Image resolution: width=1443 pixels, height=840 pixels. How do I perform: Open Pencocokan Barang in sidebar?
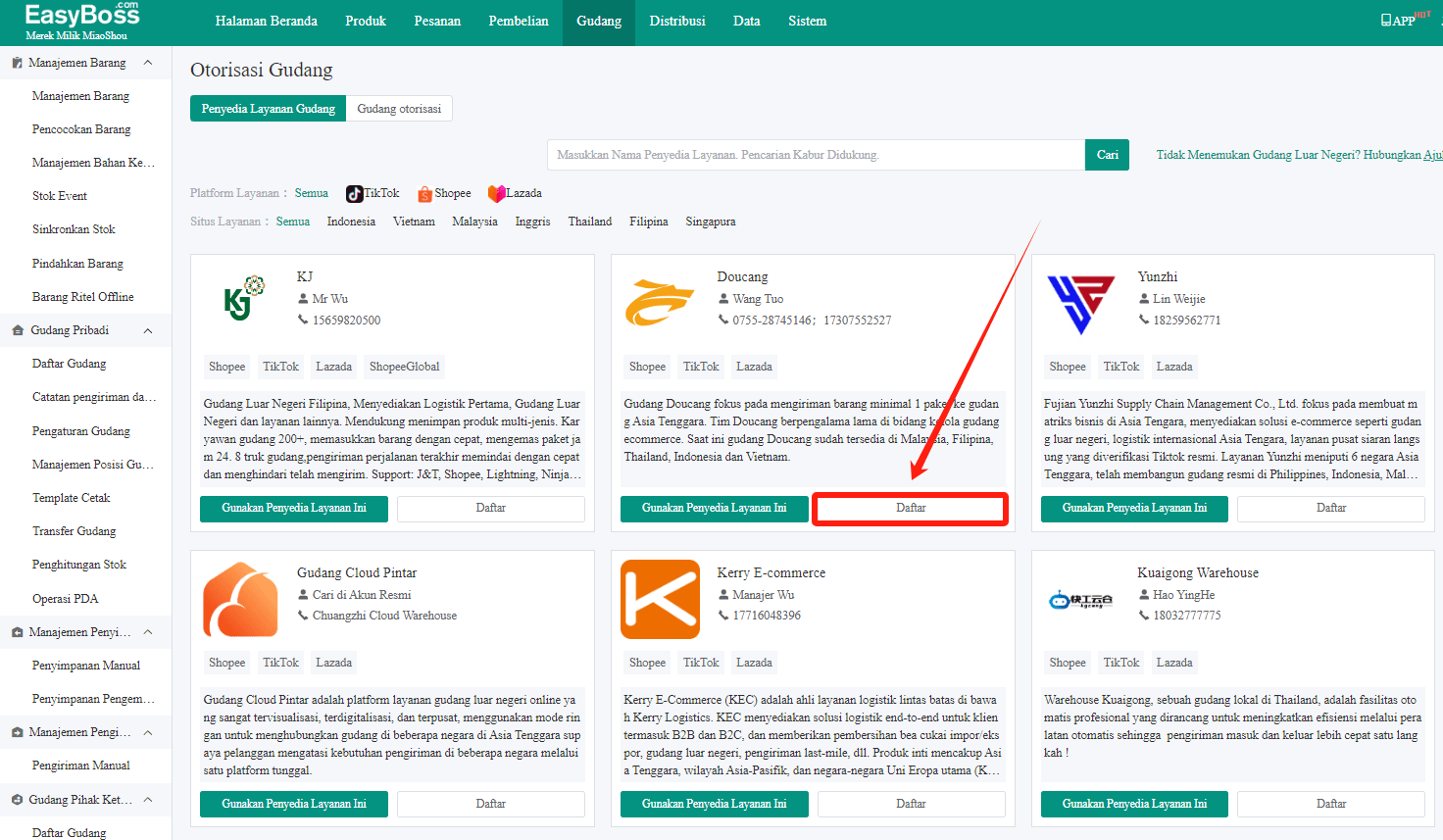tap(81, 129)
